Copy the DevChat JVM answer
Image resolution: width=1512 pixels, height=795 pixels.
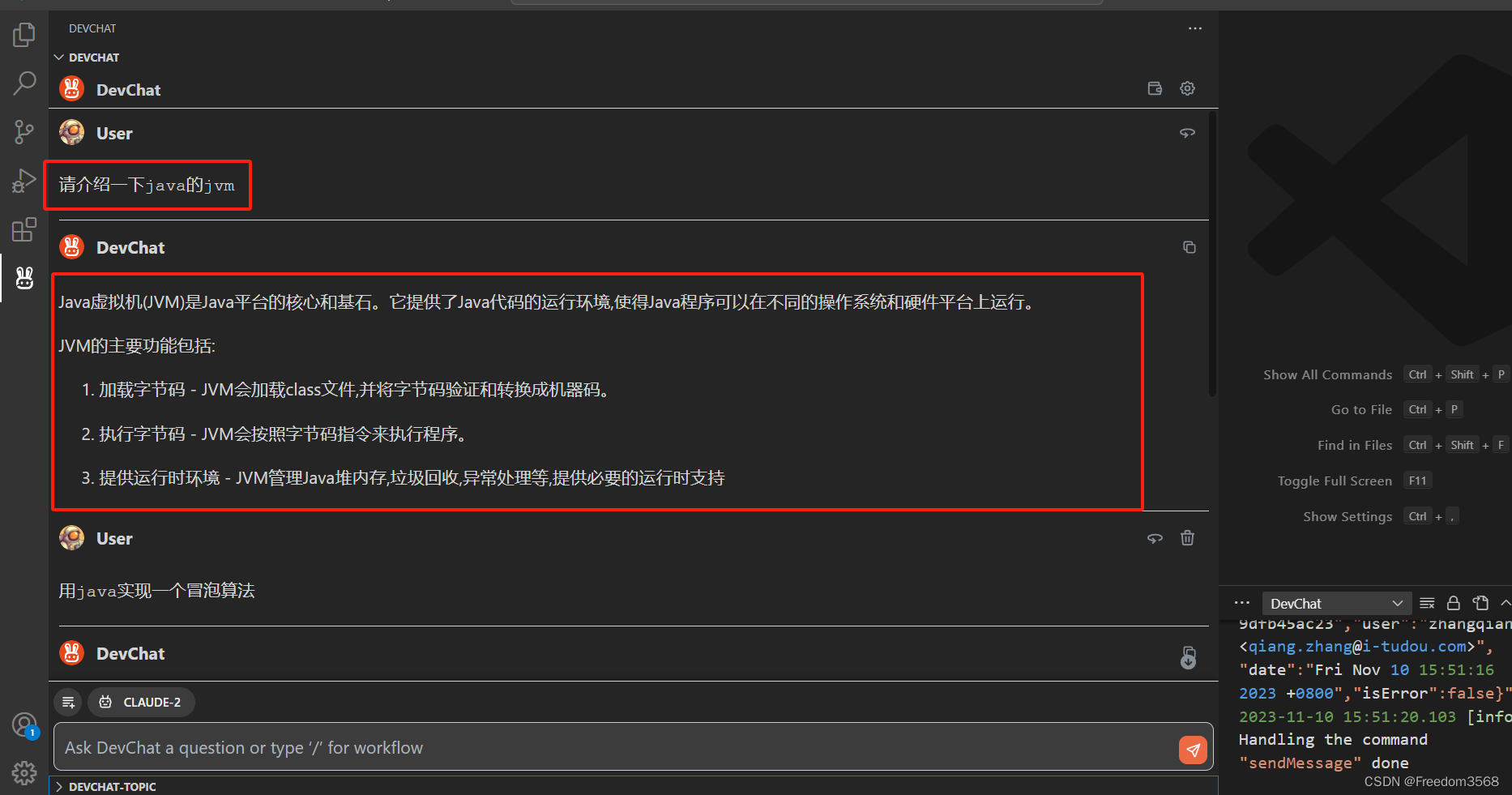point(1189,247)
